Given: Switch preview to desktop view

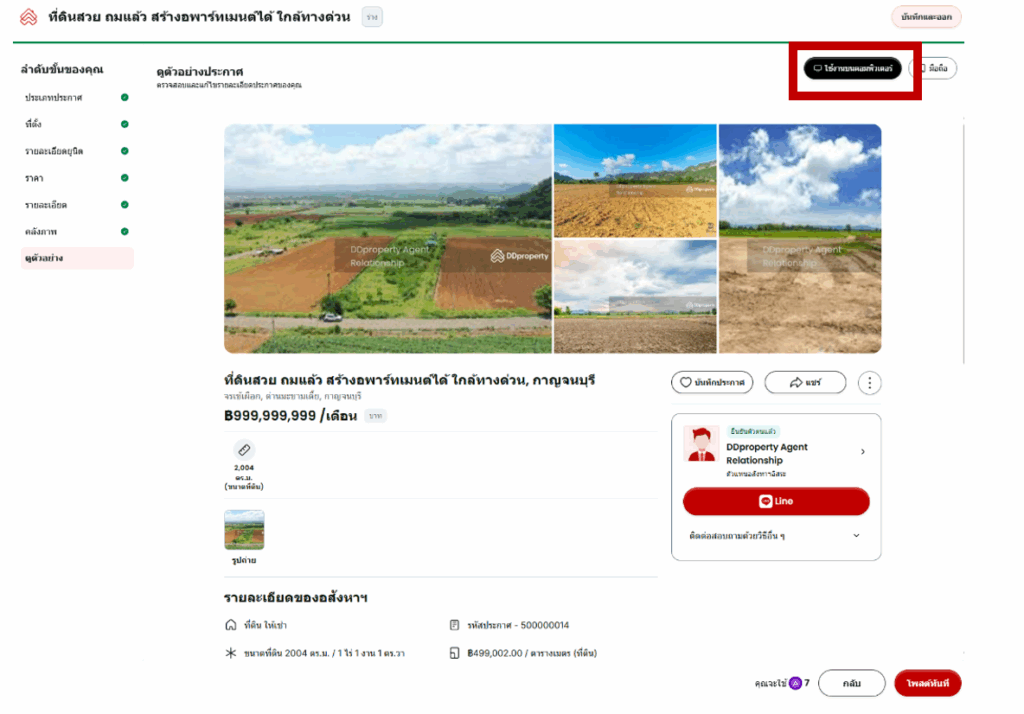Looking at the screenshot, I should click(x=852, y=68).
